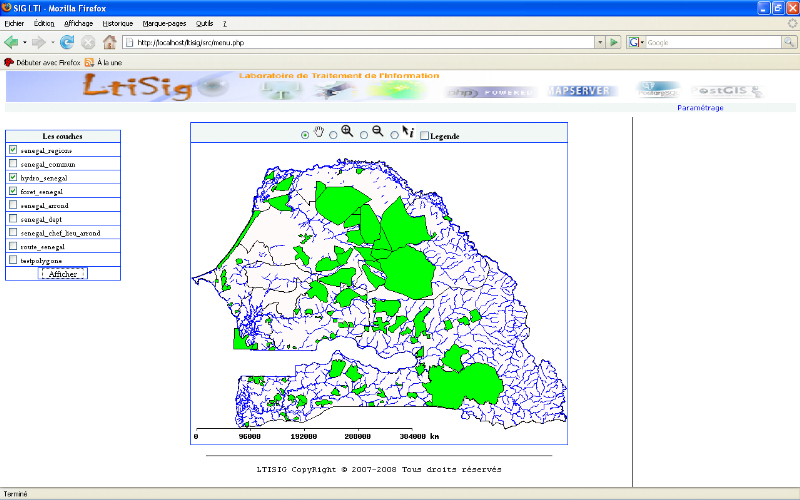Select the zoom out tool radio button
This screenshot has width=800, height=500.
(x=364, y=135)
